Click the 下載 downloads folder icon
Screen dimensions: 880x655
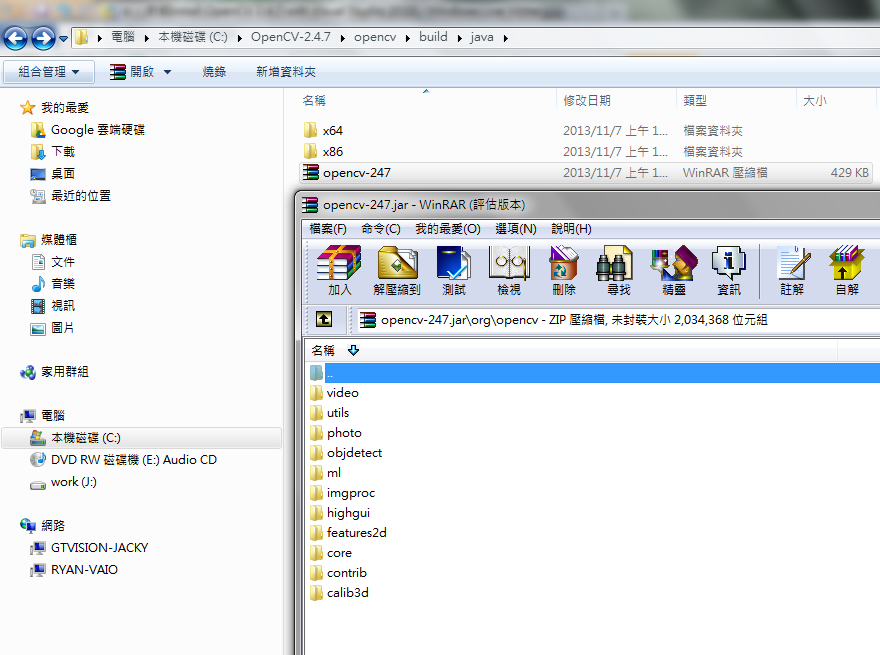38,152
